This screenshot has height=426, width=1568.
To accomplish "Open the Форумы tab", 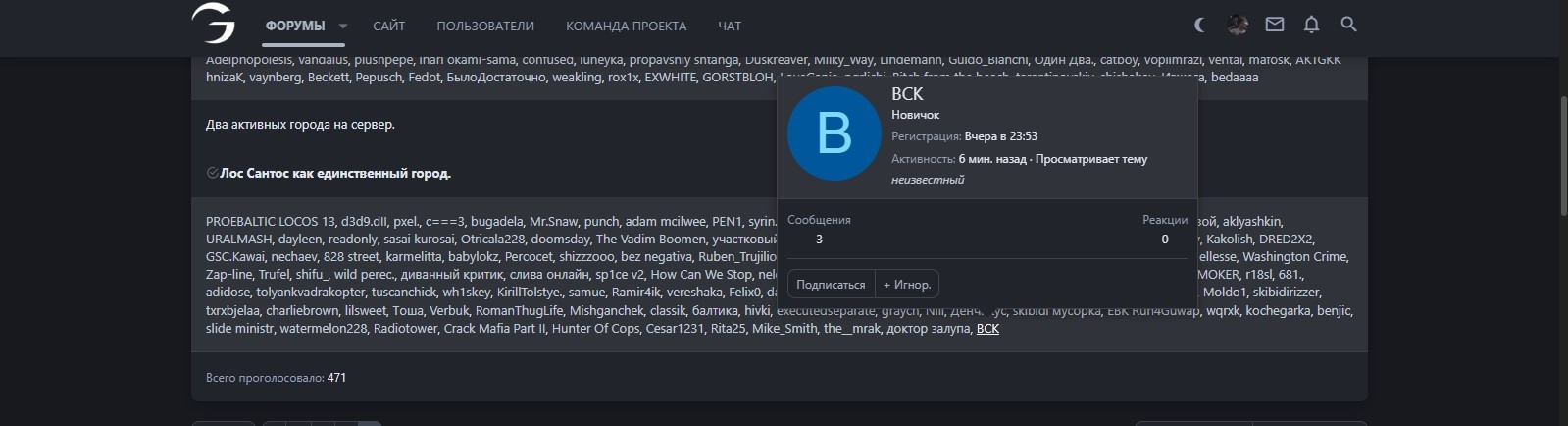I will point(294,27).
